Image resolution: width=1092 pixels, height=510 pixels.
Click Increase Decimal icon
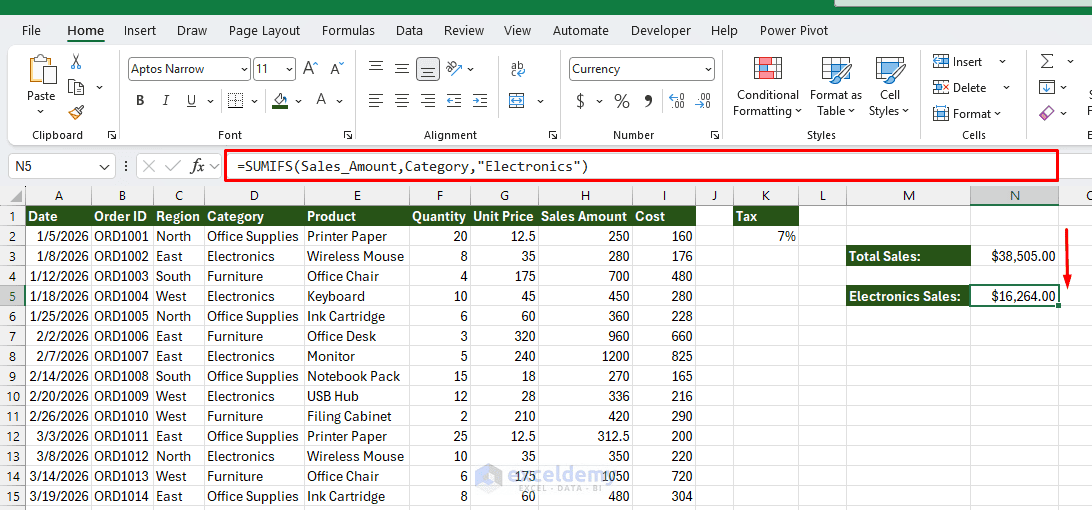point(676,101)
